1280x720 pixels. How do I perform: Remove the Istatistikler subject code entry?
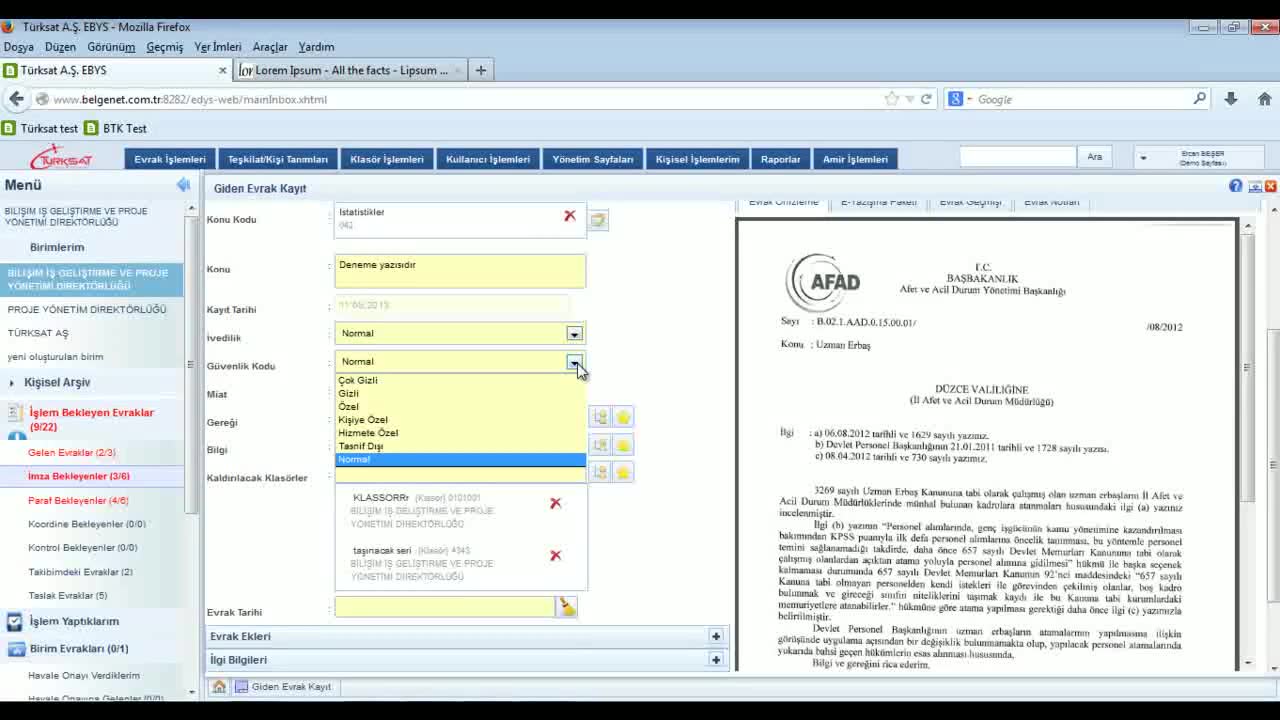click(x=570, y=216)
